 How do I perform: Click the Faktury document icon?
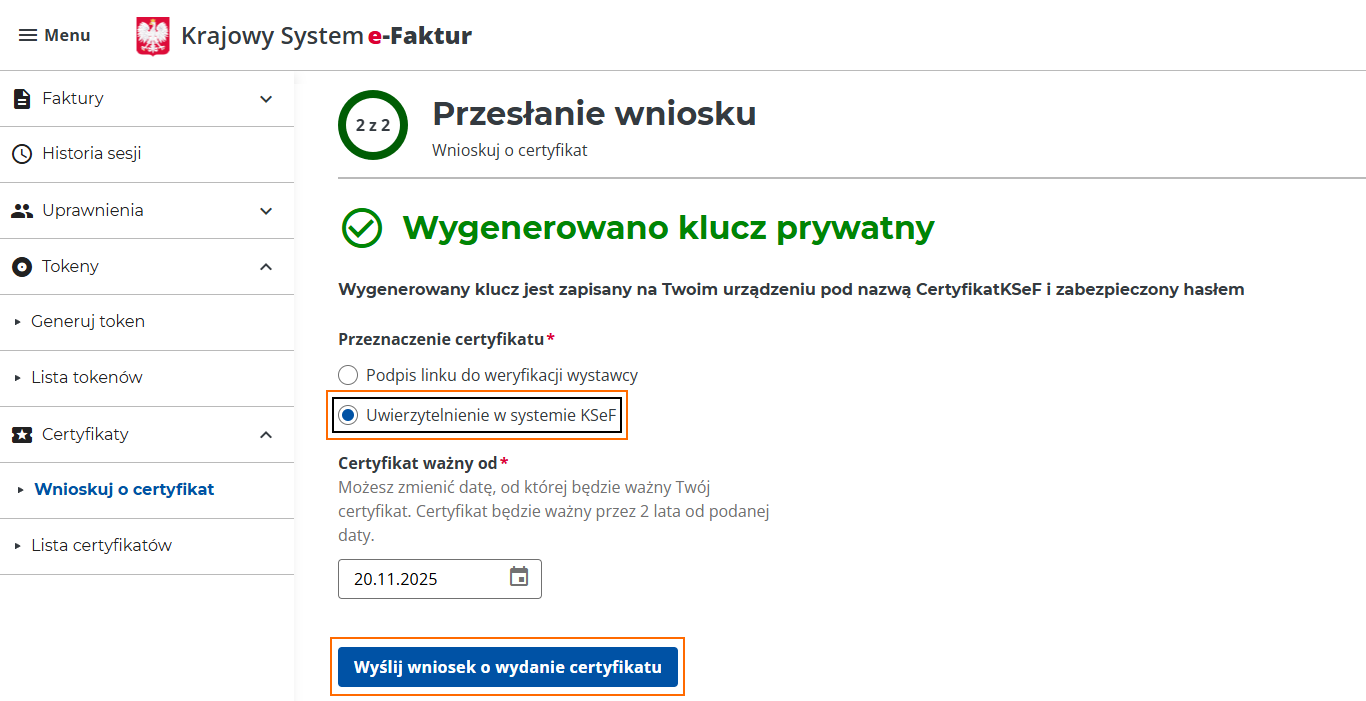click(x=21, y=98)
